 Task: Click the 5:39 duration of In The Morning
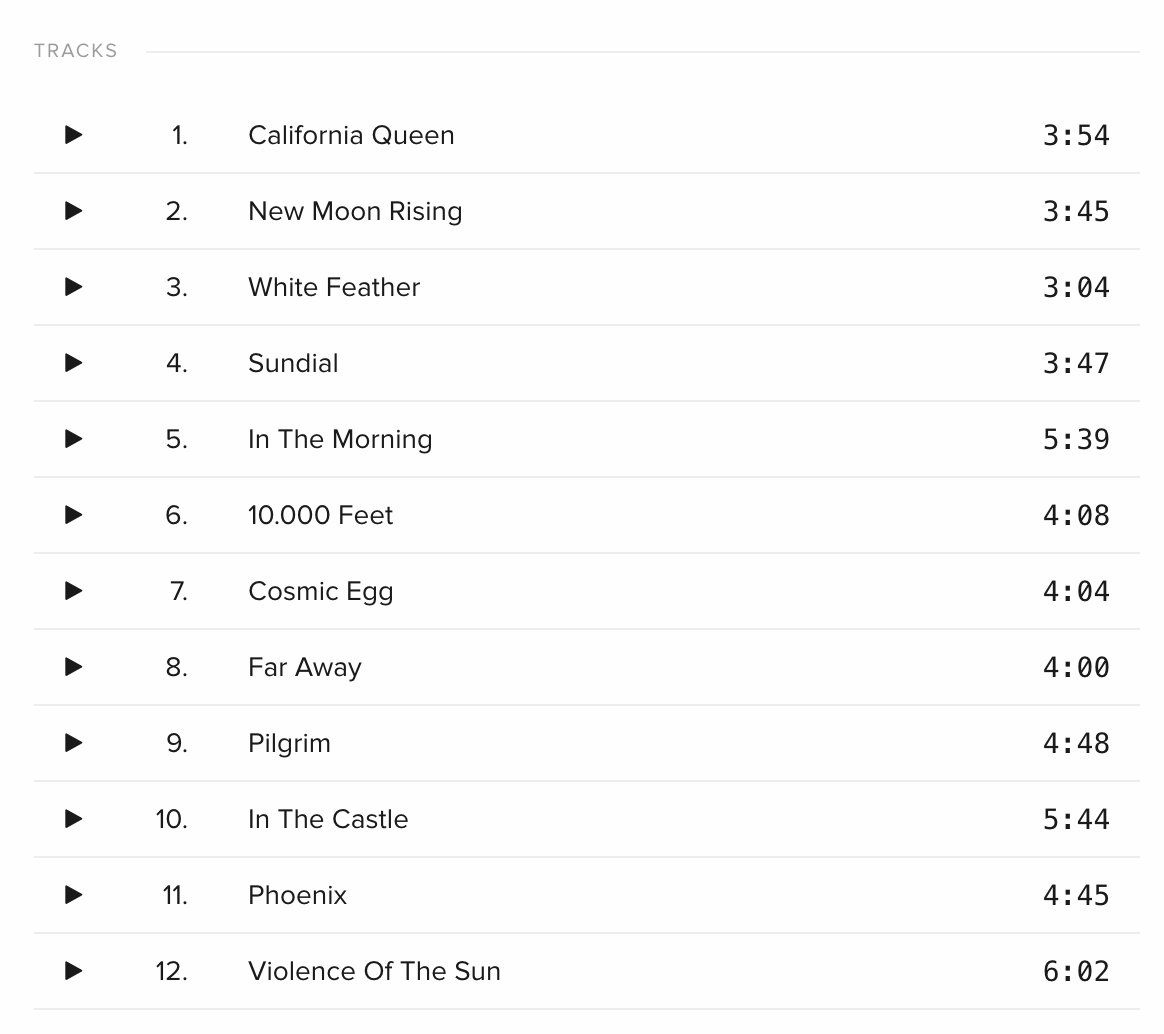click(1076, 439)
